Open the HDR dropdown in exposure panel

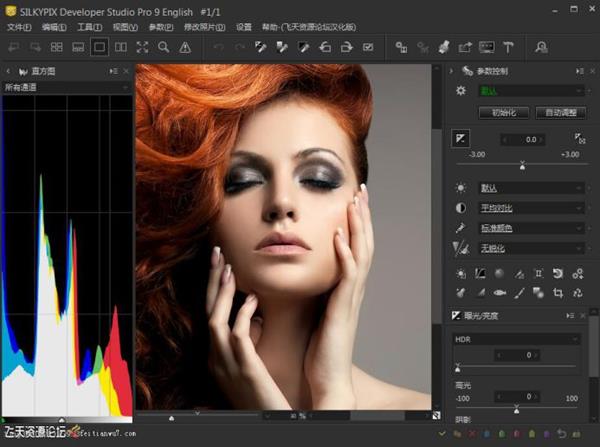[516, 339]
